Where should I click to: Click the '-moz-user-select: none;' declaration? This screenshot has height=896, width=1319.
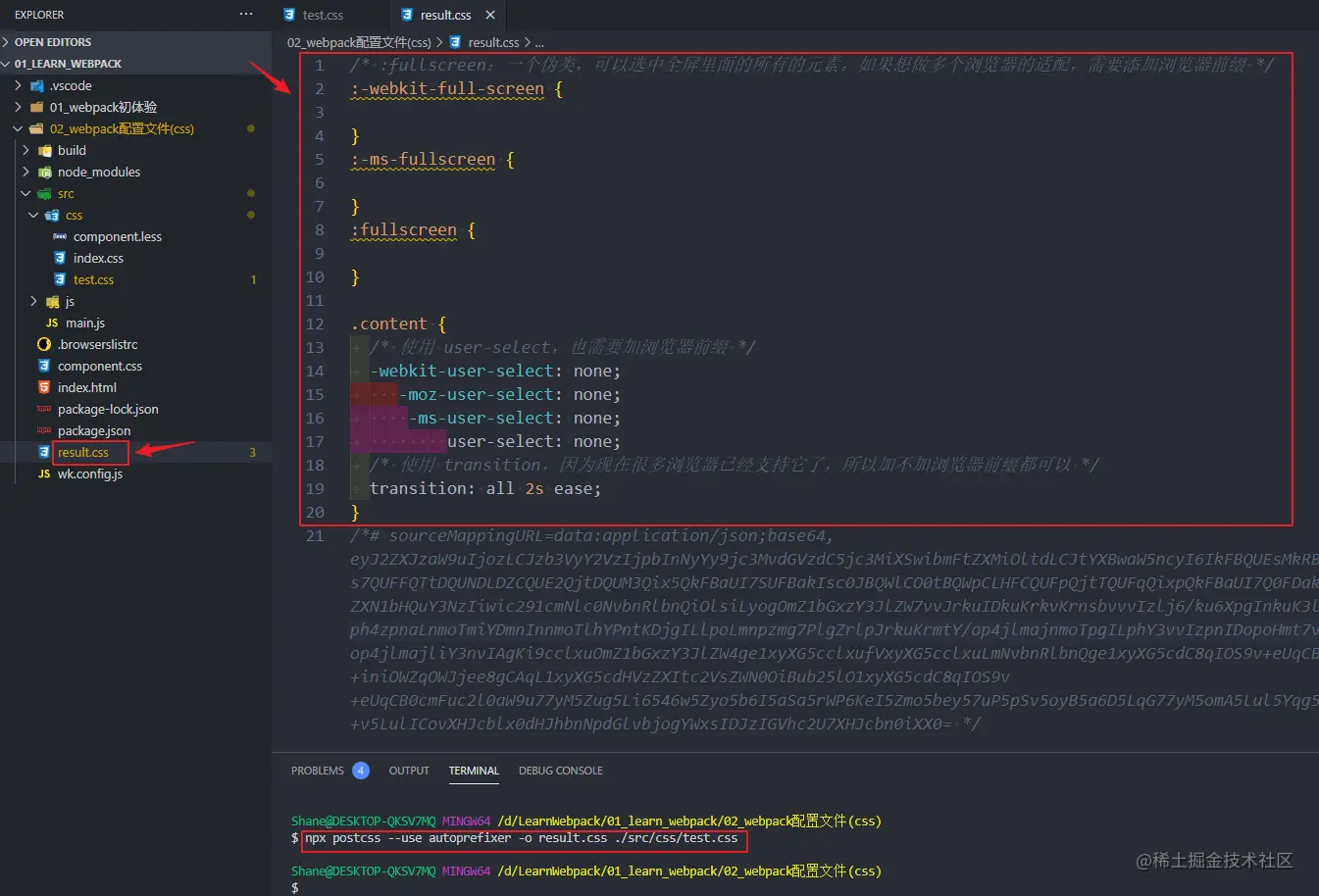[x=510, y=394]
